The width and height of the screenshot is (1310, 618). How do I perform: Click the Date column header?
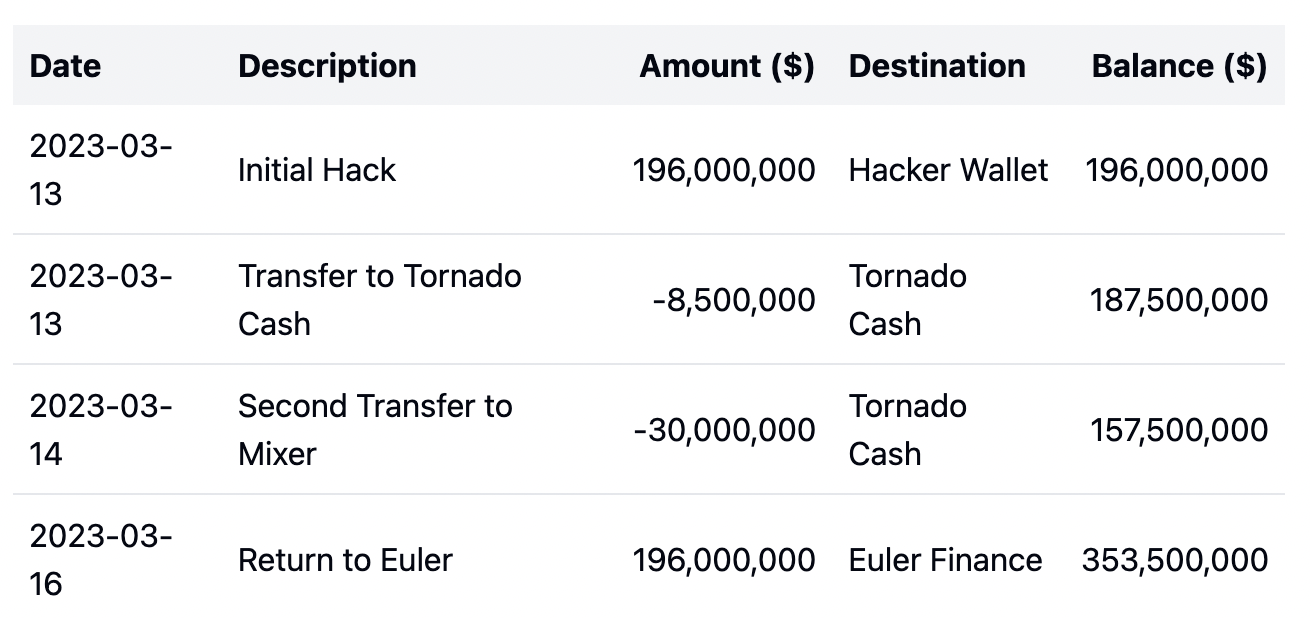(x=65, y=66)
